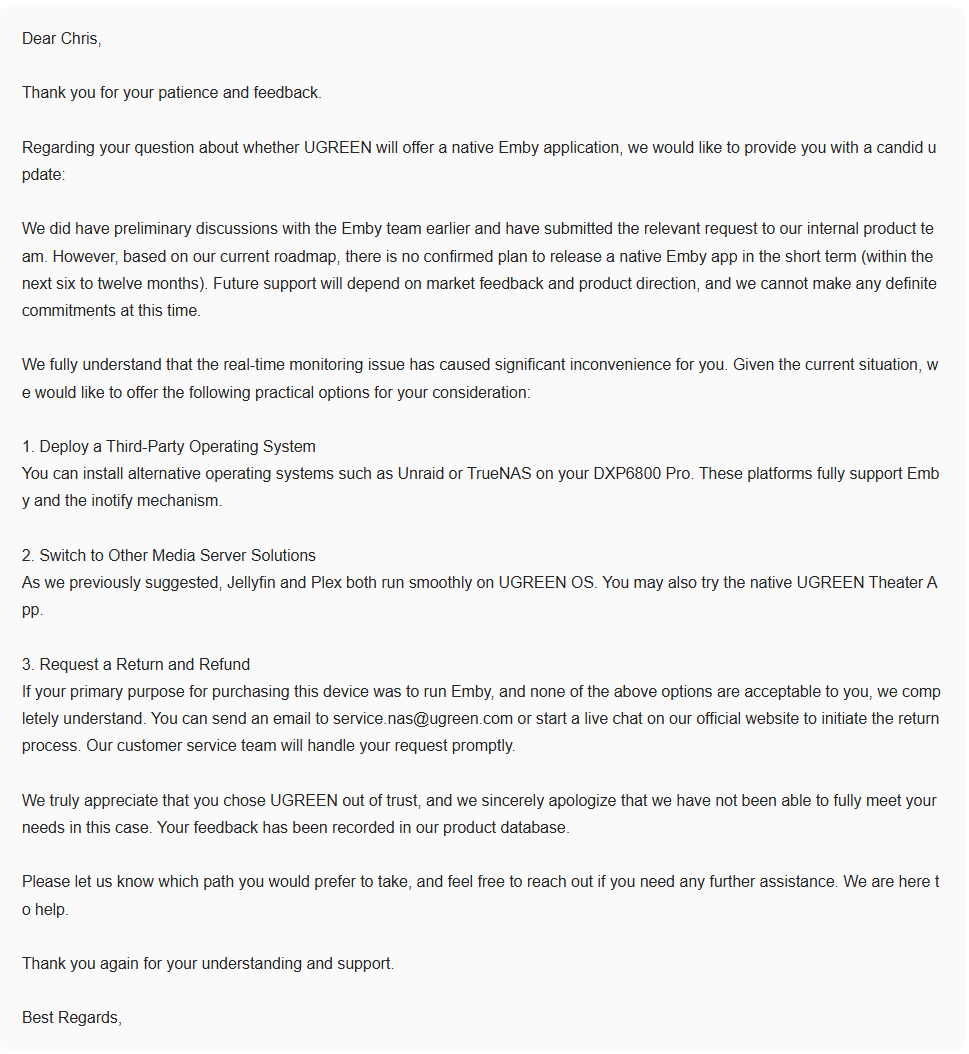Image resolution: width=969 pixels, height=1054 pixels.
Task: Click 'commitments at this time.' line
Action: [112, 311]
